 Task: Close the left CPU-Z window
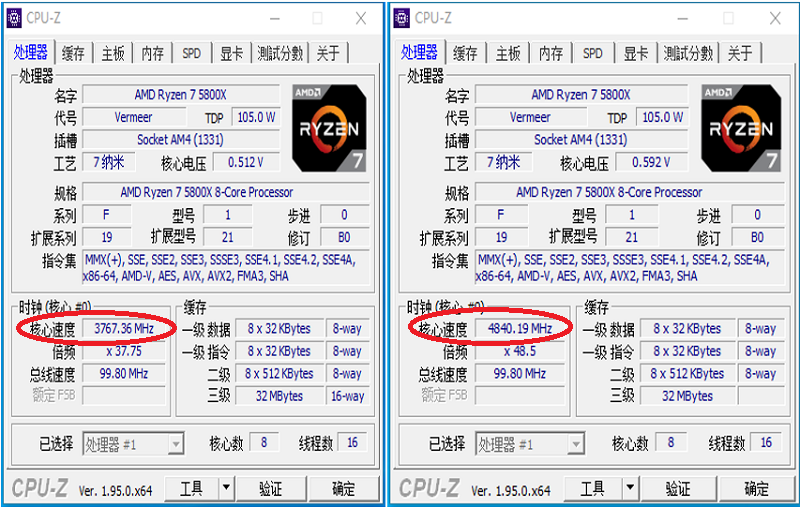361,19
